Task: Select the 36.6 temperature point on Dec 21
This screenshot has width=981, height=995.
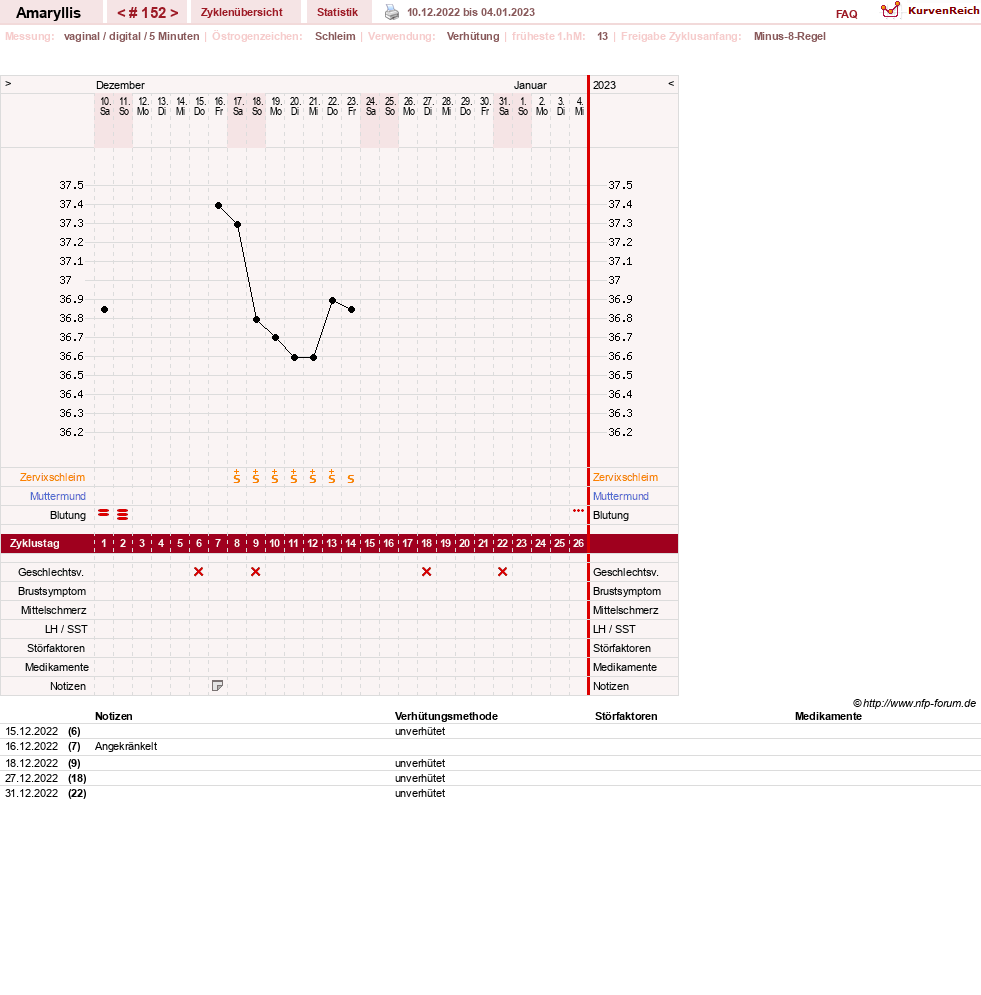Action: pyautogui.click(x=313, y=357)
